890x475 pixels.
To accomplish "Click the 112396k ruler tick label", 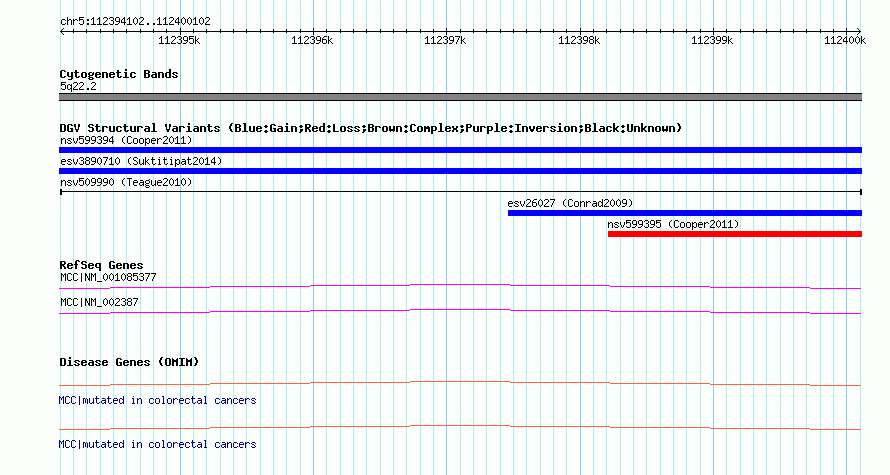I will [312, 40].
